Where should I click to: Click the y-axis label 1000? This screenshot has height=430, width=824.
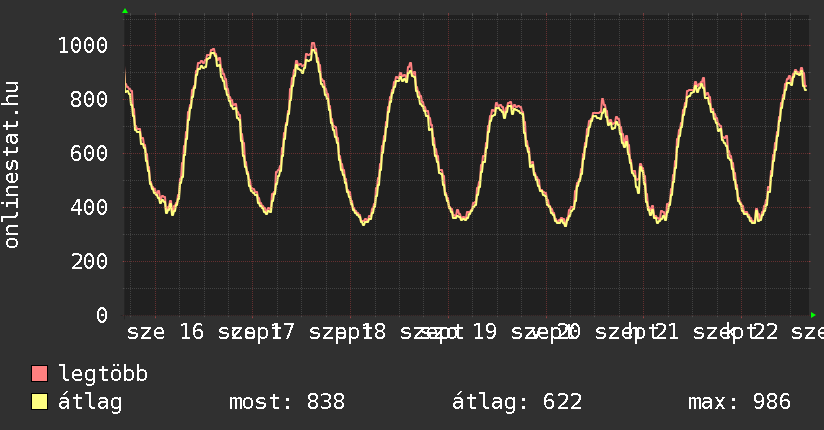click(83, 46)
